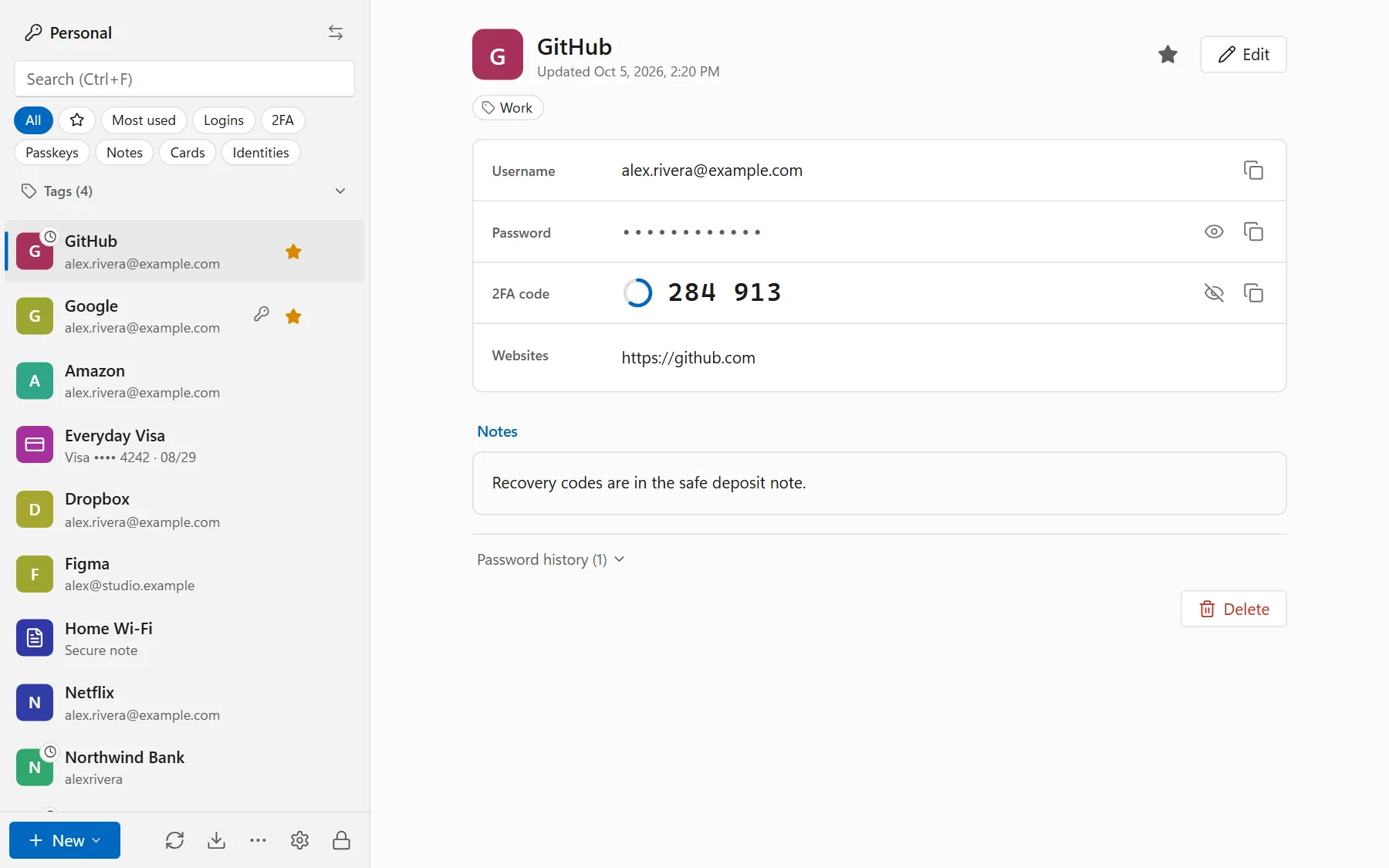This screenshot has width=1389, height=868.
Task: Show Cards filter
Action: [x=188, y=153]
